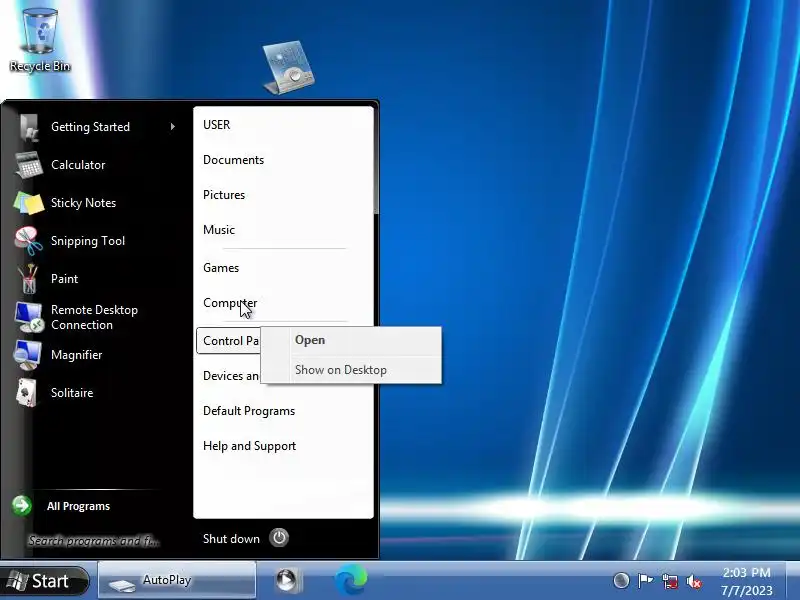The height and width of the screenshot is (600, 800).
Task: Open Calculator from the Start menu
Action: [78, 165]
